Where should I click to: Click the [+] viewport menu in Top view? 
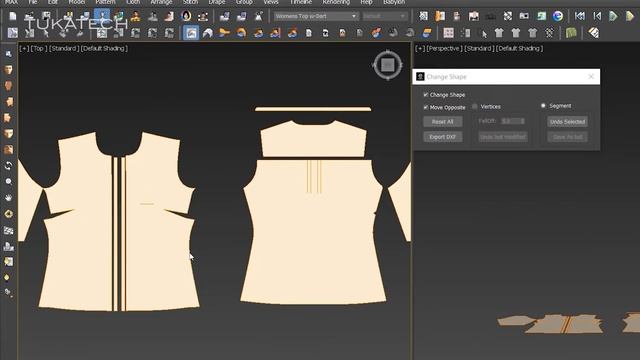24,48
